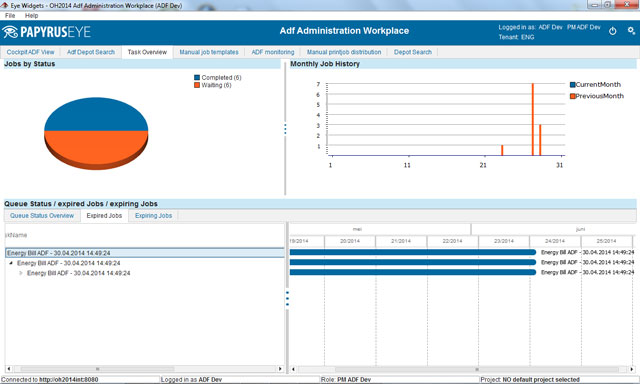
Task: Select the PreviousMonth legend marker
Action: 572,96
